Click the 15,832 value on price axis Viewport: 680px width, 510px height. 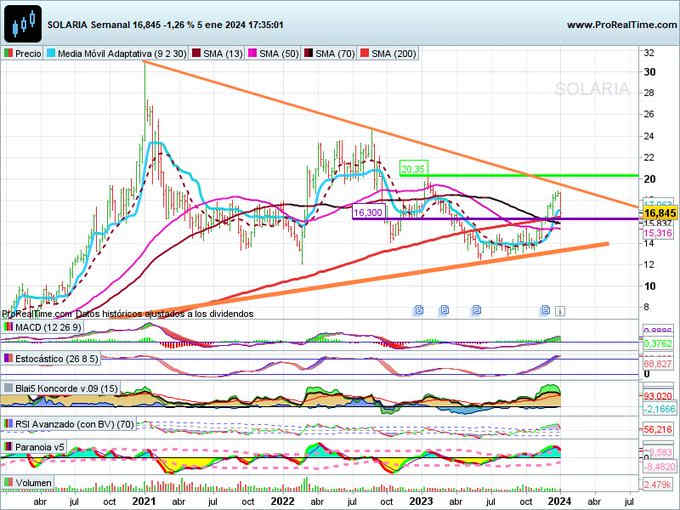pyautogui.click(x=657, y=223)
